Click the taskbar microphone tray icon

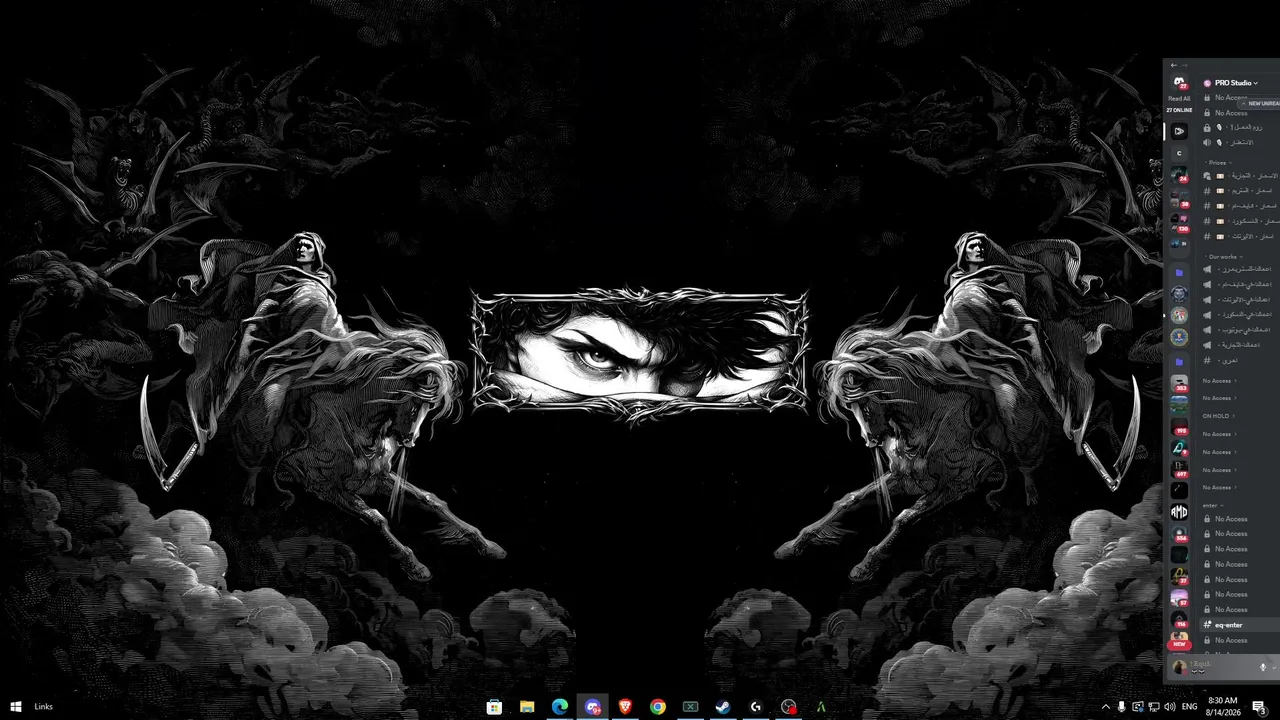click(1121, 707)
